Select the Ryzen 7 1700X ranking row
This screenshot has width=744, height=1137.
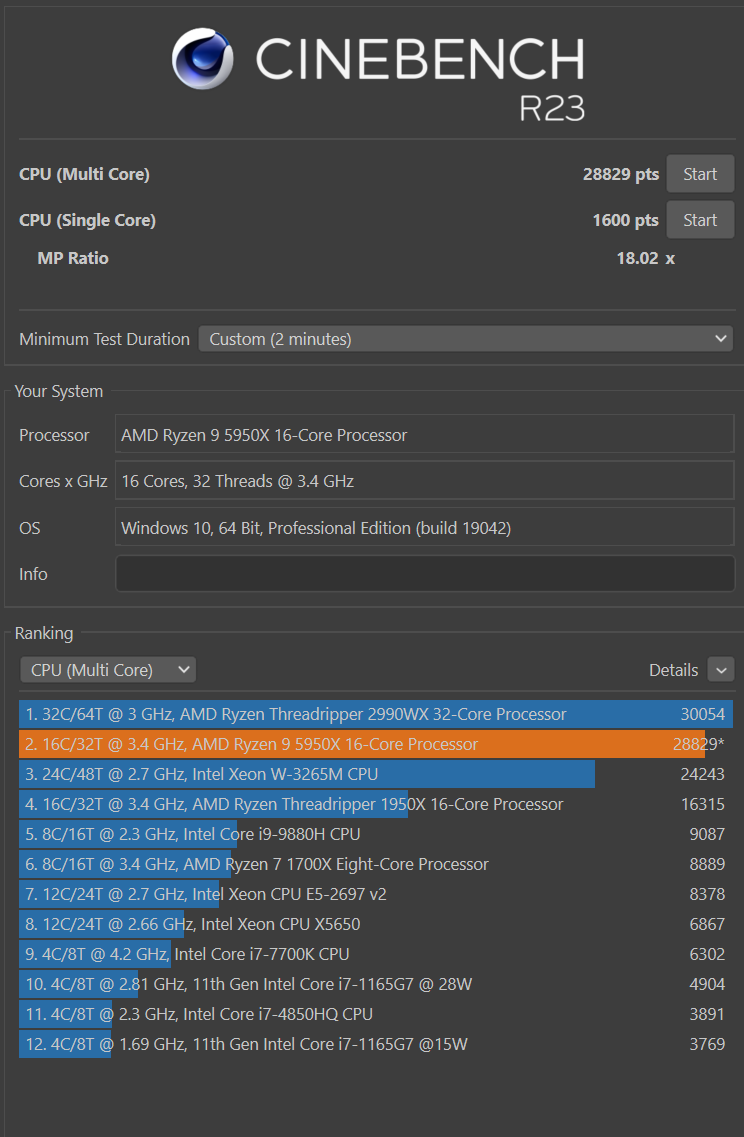click(x=376, y=864)
